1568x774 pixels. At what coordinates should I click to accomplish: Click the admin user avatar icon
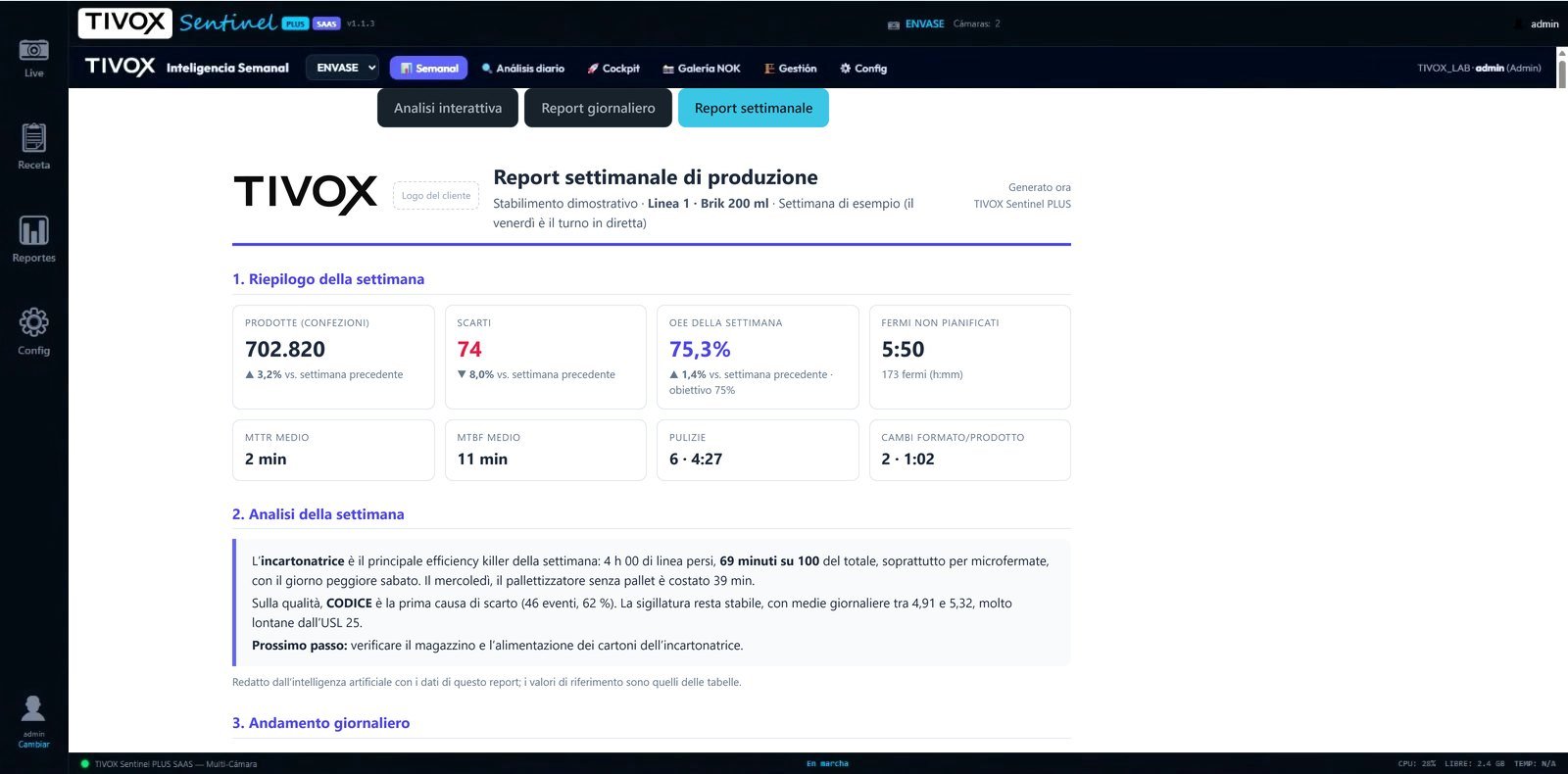[33, 707]
